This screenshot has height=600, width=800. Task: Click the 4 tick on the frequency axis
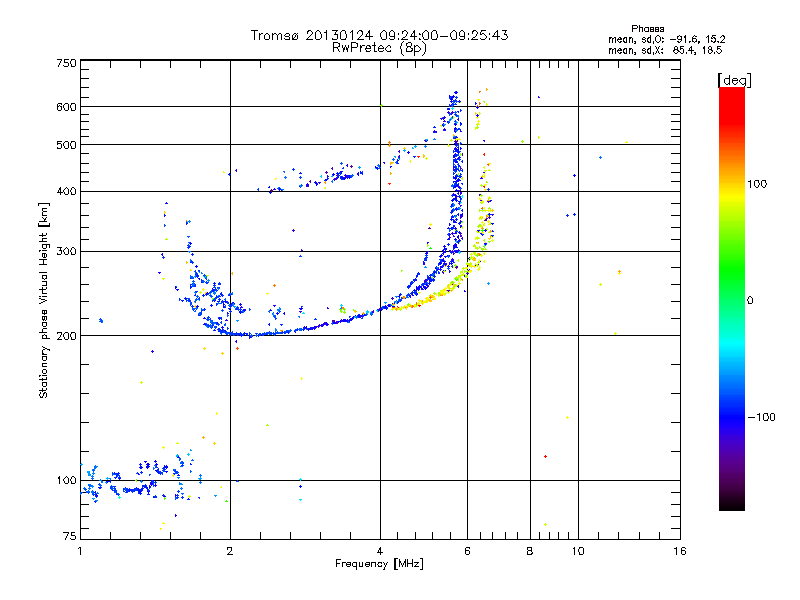pos(380,551)
